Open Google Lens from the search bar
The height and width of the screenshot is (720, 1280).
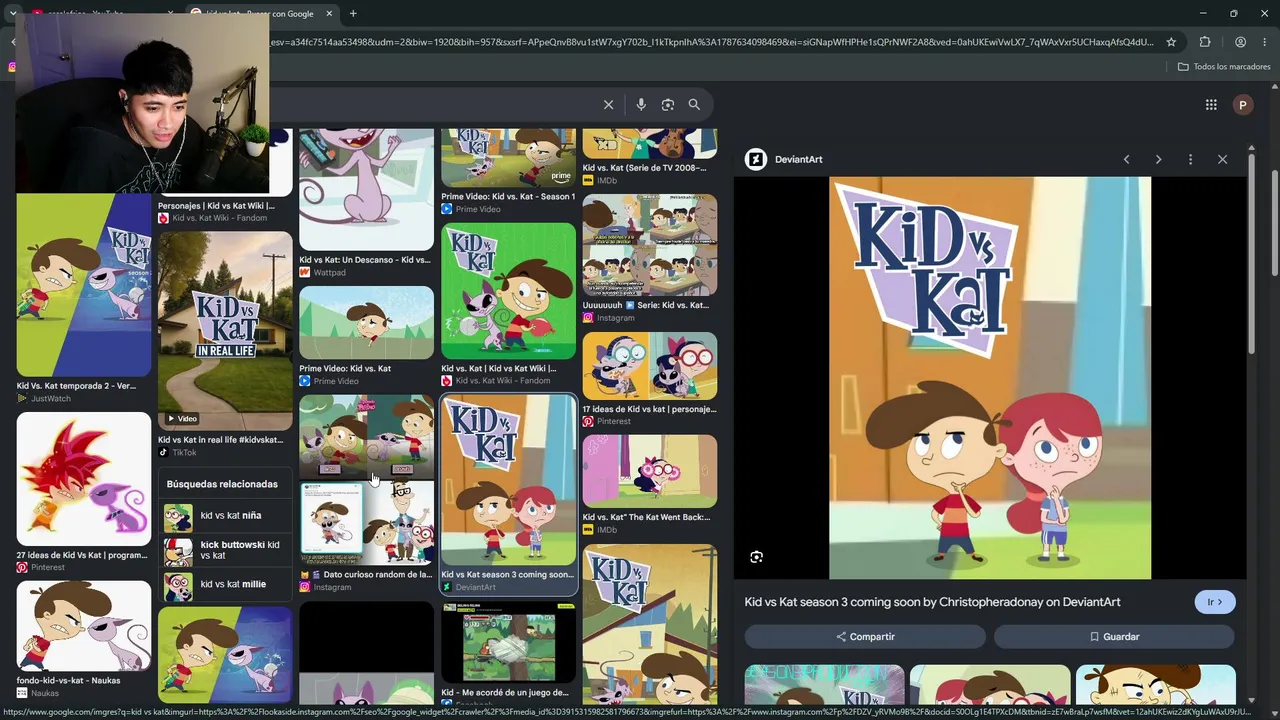click(x=668, y=104)
